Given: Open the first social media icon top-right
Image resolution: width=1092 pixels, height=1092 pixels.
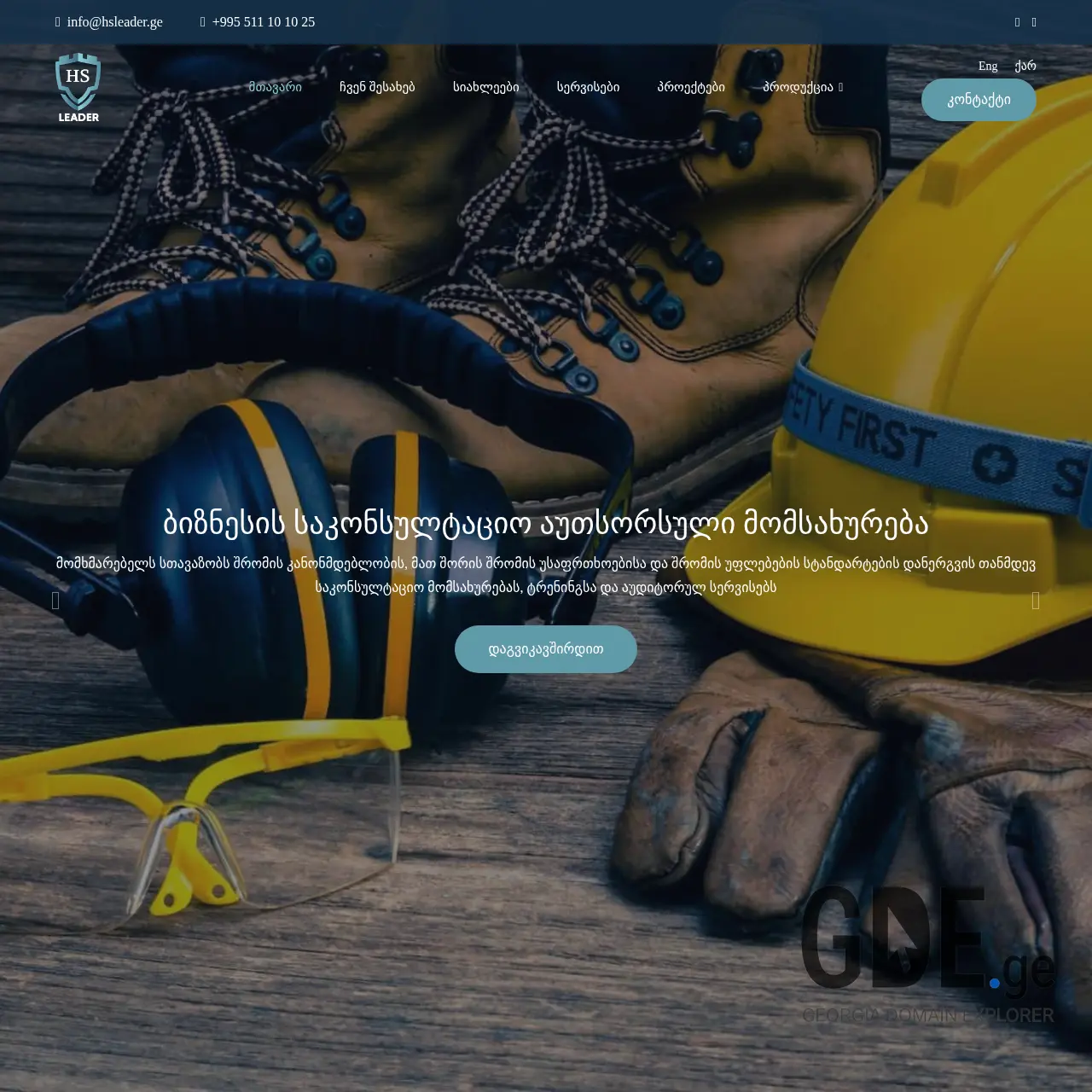Looking at the screenshot, I should 1016,21.
